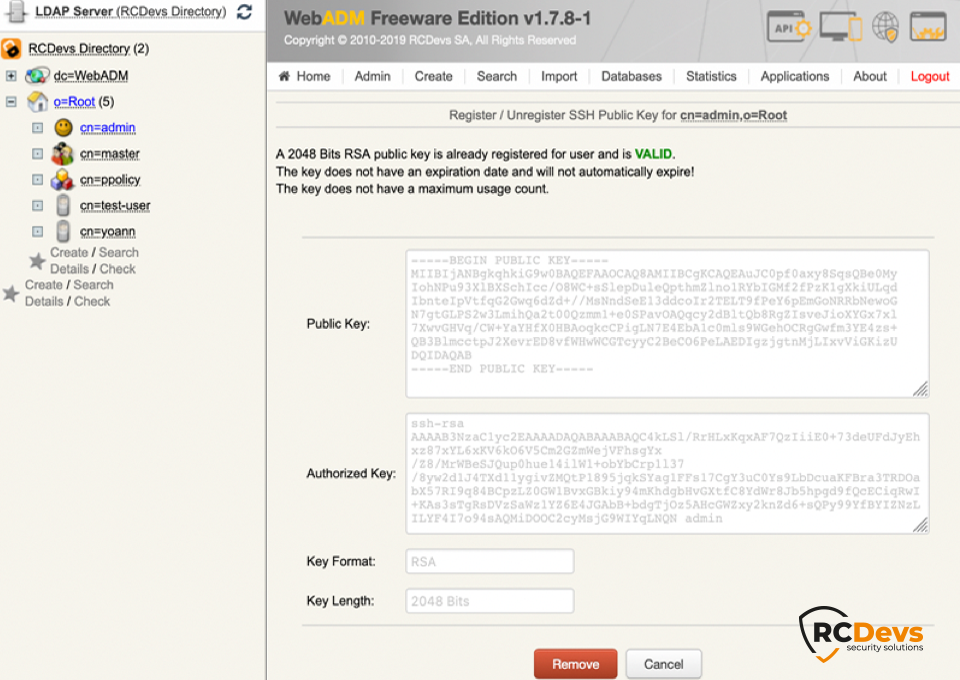Click the star icon under o=Root
Image resolution: width=960 pixels, height=680 pixels.
pyautogui.click(x=37, y=261)
